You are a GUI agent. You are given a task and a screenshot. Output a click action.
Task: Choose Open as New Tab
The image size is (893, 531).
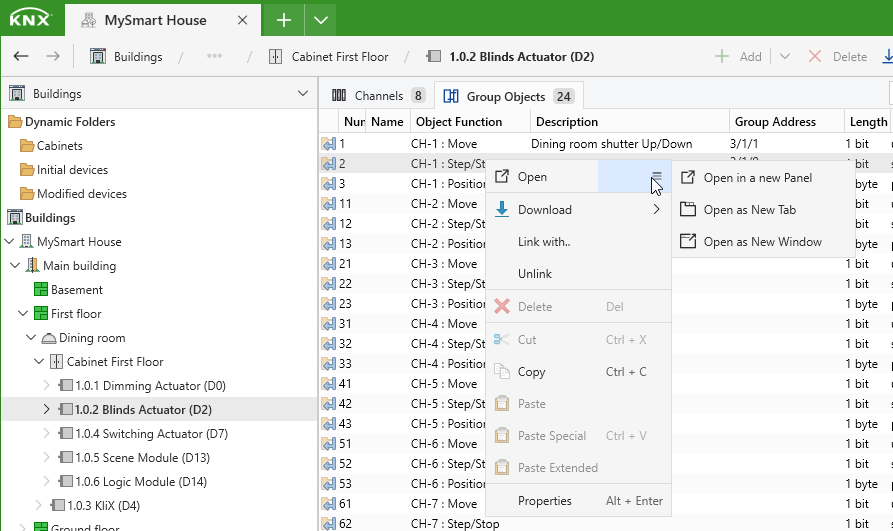[x=749, y=210]
